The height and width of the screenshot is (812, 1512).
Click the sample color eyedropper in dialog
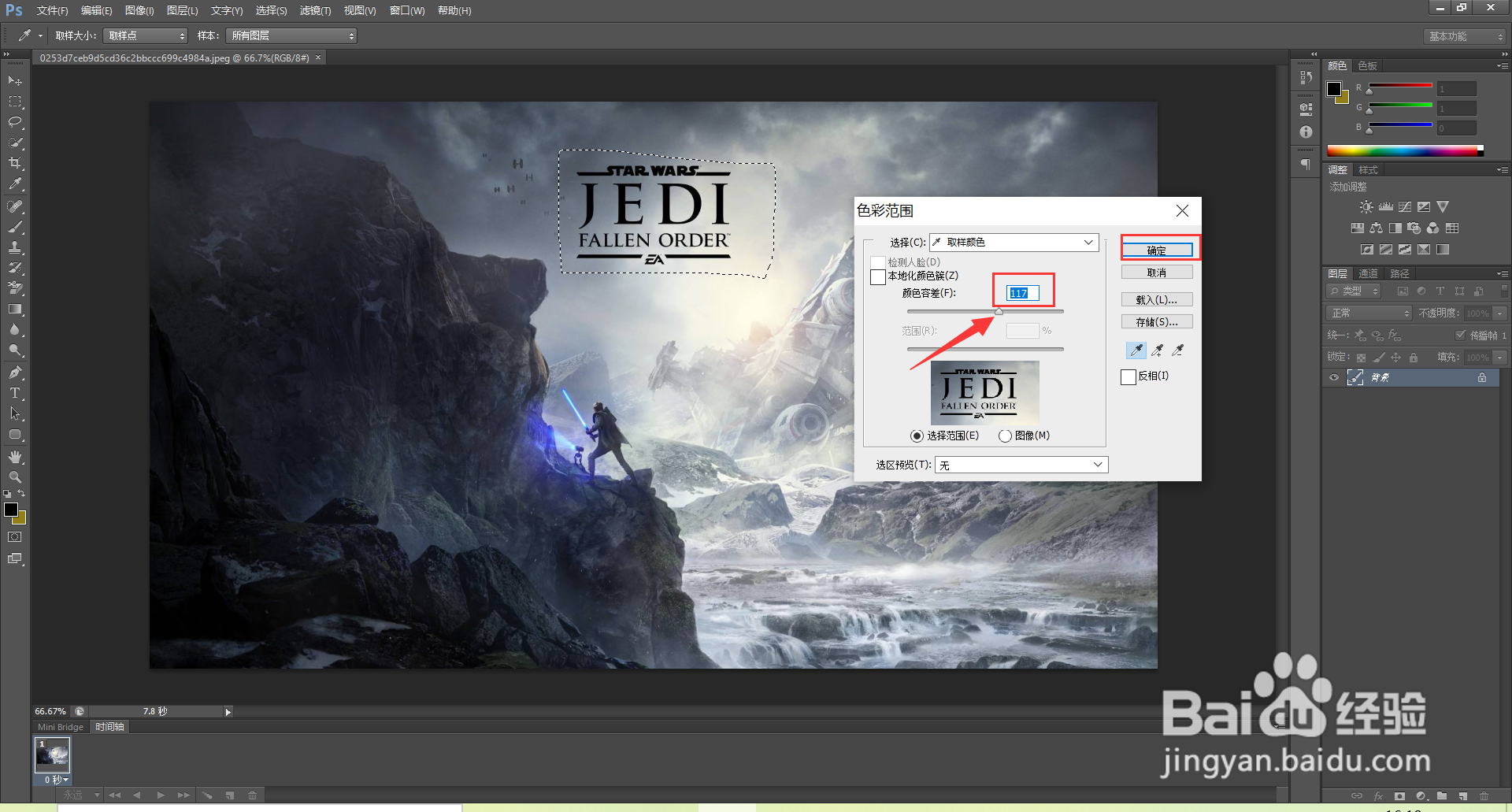1136,350
